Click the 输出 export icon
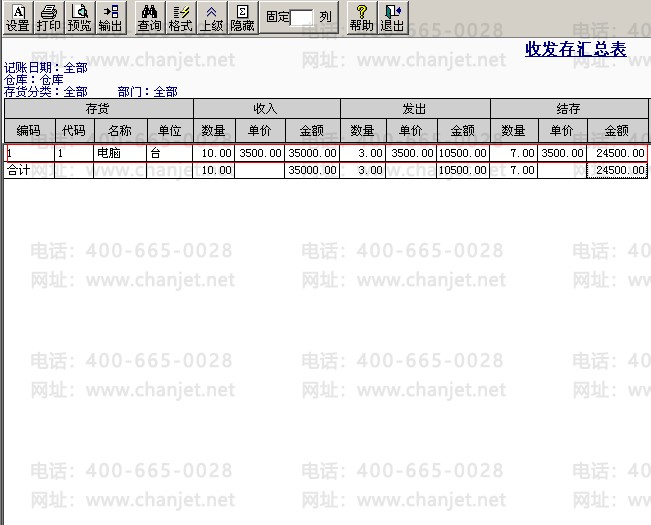The height and width of the screenshot is (525, 651). [x=111, y=18]
